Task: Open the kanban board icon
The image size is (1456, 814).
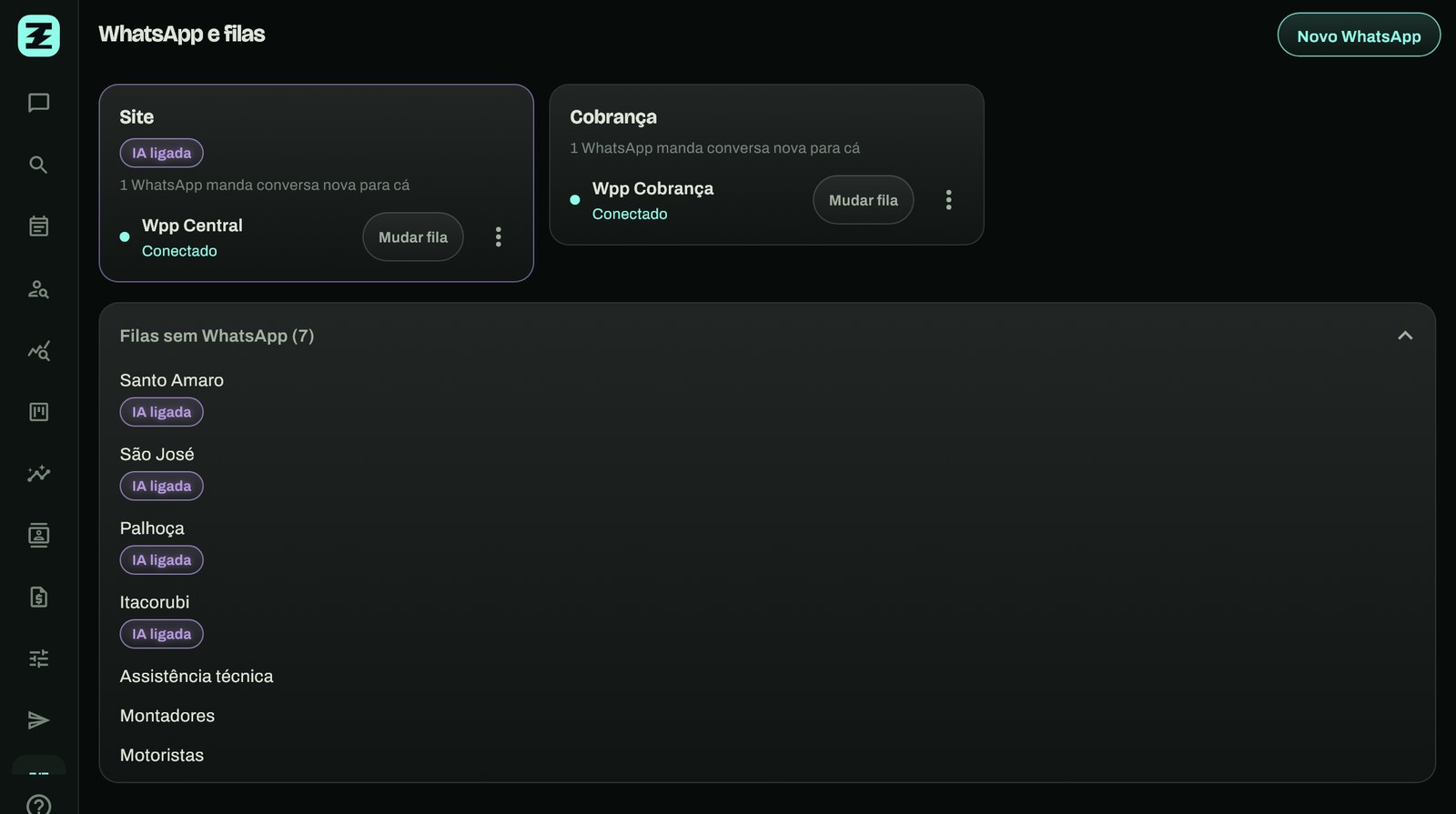Action: pos(38,412)
